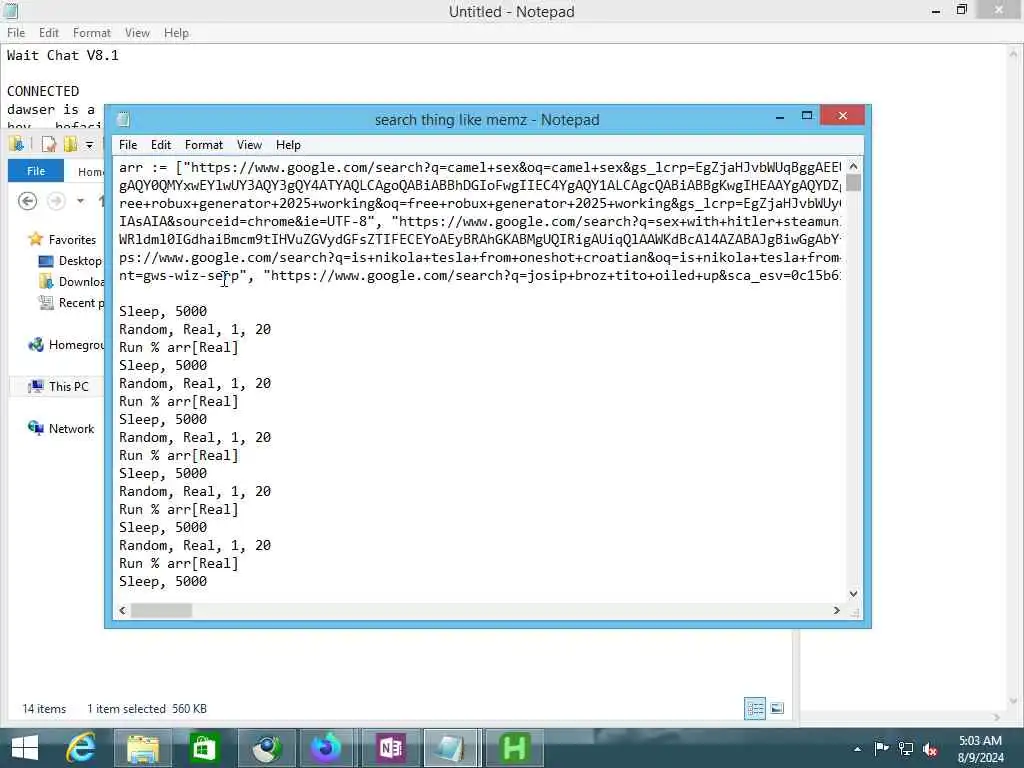The height and width of the screenshot is (768, 1024).
Task: Close the search thing like memz Notepad
Action: [x=842, y=116]
